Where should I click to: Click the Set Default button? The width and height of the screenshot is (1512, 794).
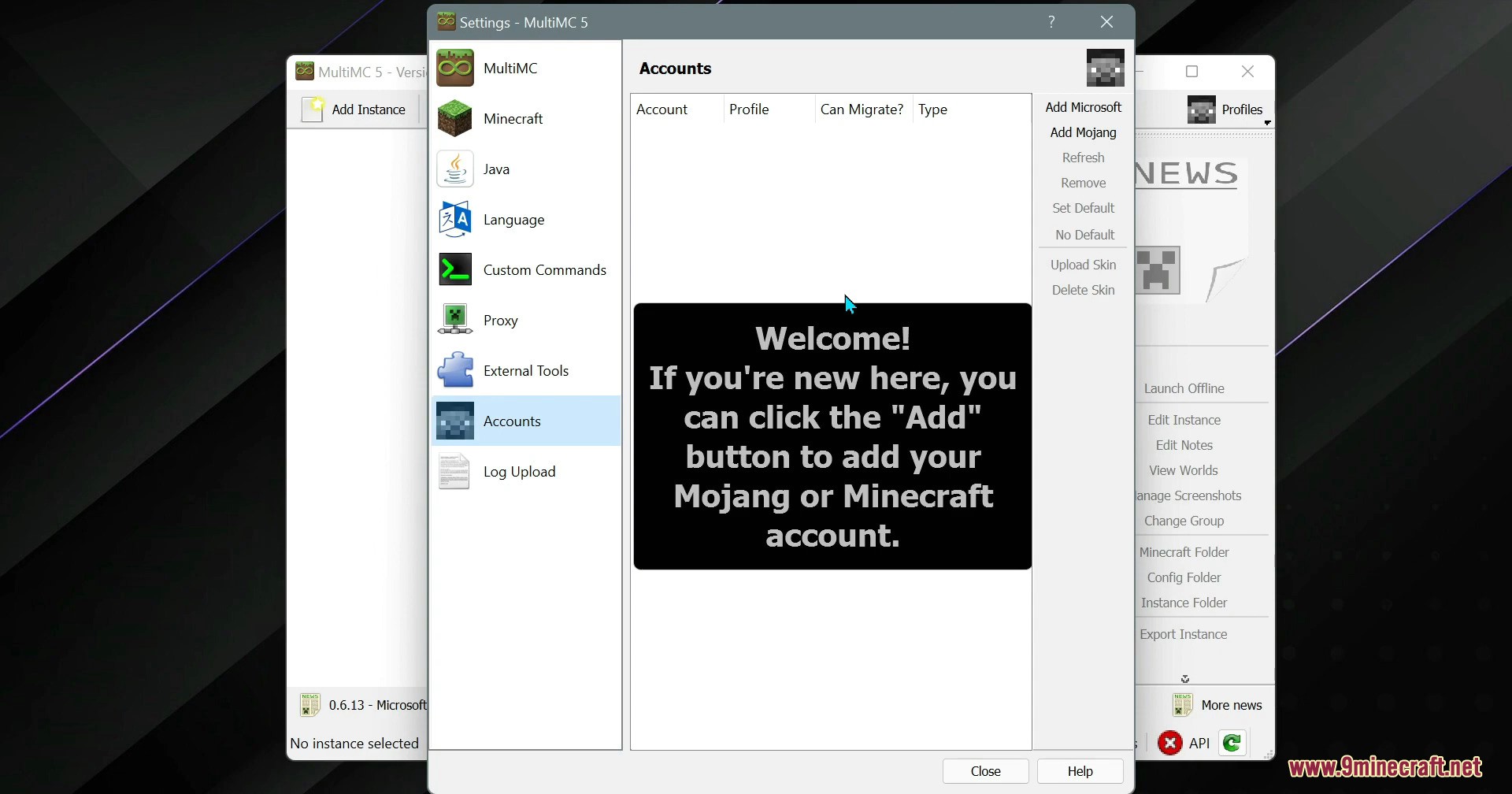(x=1083, y=208)
